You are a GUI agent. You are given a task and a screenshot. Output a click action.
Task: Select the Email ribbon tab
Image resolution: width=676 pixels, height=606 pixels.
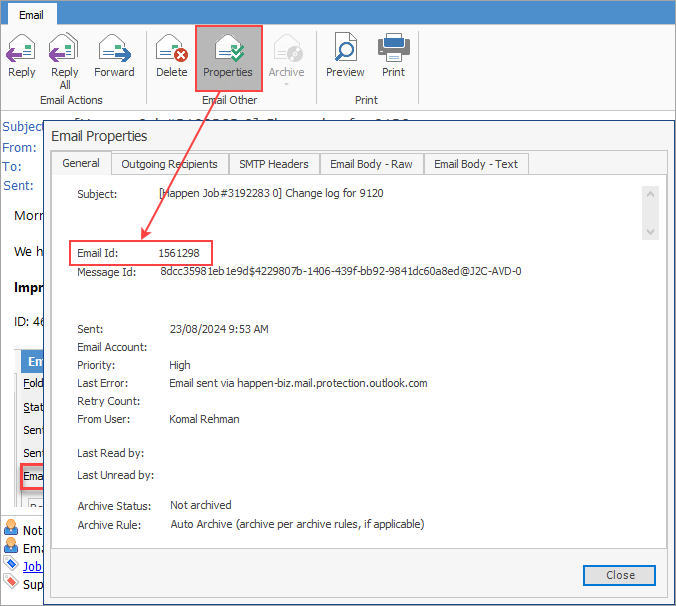pos(31,15)
